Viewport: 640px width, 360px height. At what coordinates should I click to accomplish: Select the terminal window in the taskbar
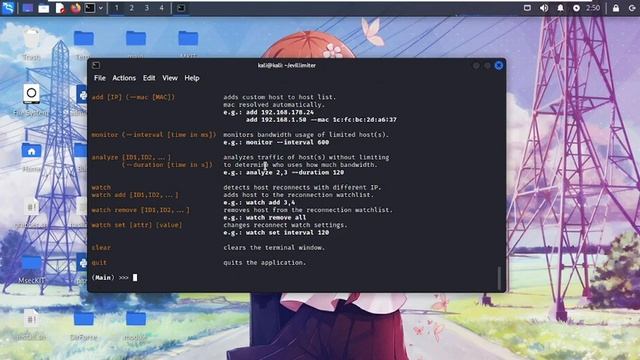tap(181, 8)
